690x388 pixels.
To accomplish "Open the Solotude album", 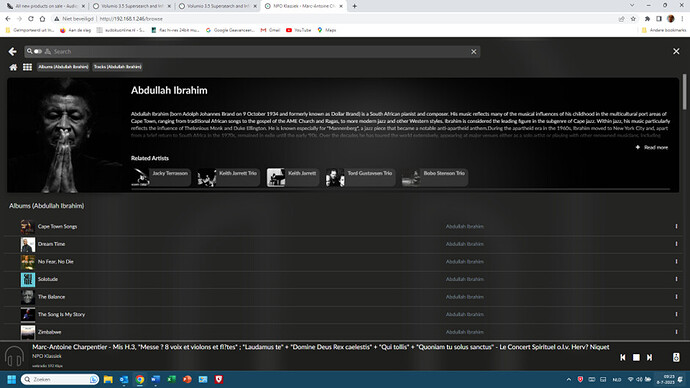I will pyautogui.click(x=48, y=279).
